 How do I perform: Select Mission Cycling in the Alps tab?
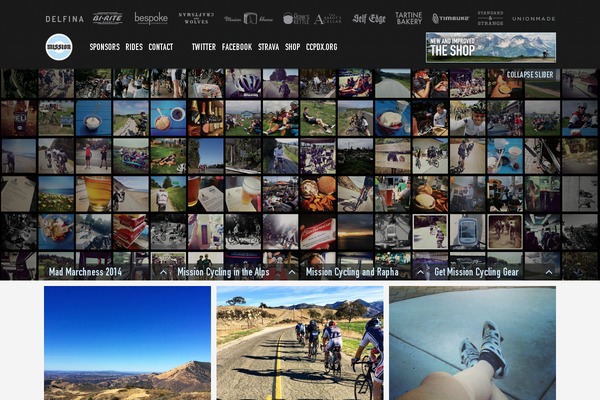click(x=223, y=272)
